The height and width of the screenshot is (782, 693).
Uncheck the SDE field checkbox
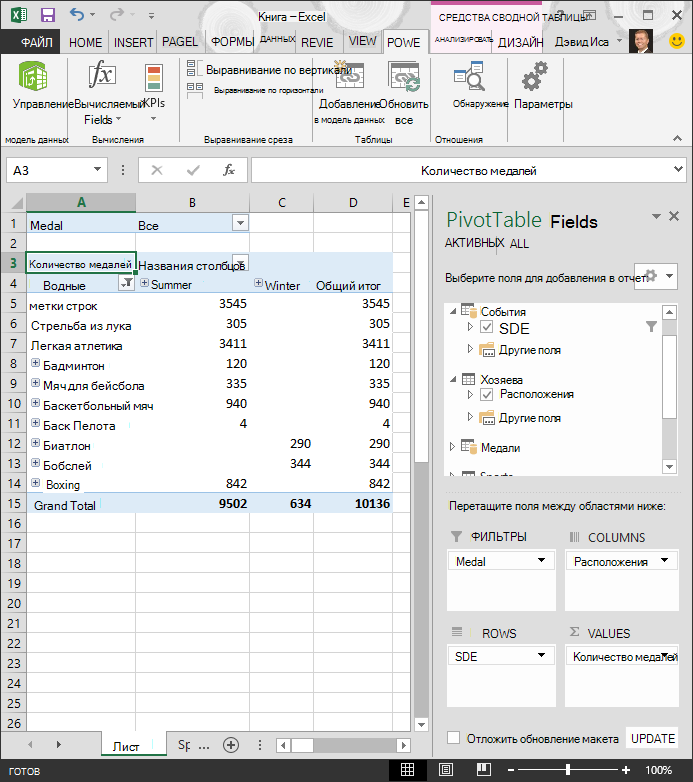[487, 327]
